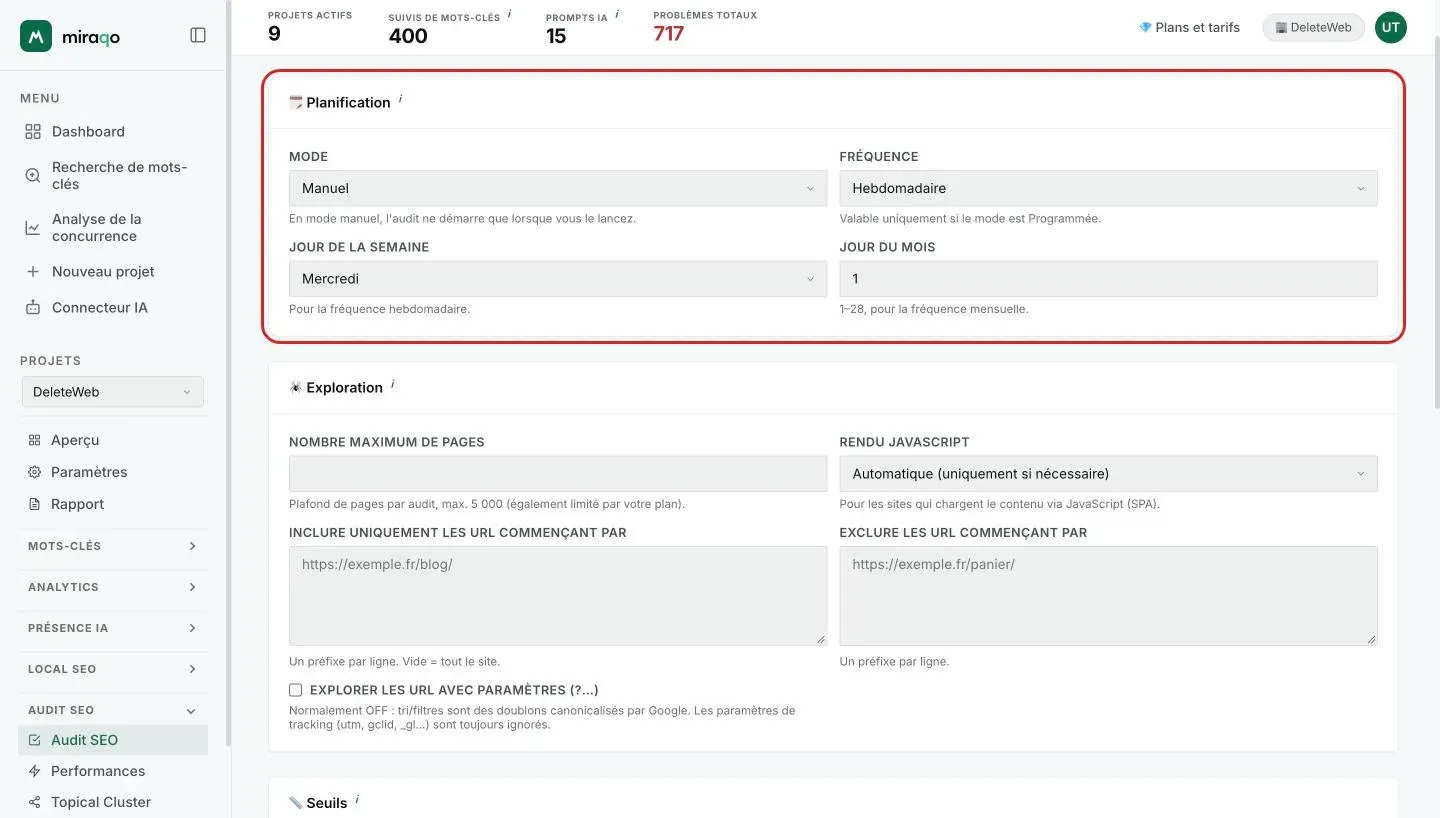Enable Explorer les URL avec paramètres checkbox
Screen dimensions: 1440x818
tap(295, 690)
